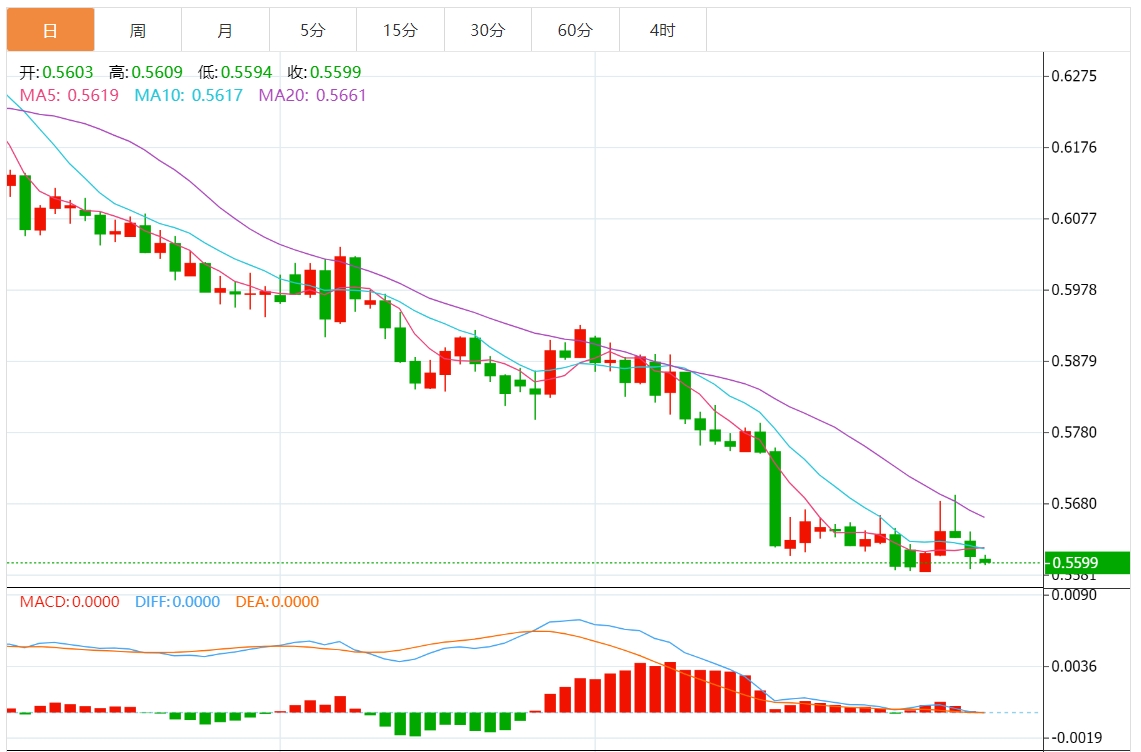Open the 30分 timeframe tab
The width and height of the screenshot is (1141, 752).
tap(488, 30)
